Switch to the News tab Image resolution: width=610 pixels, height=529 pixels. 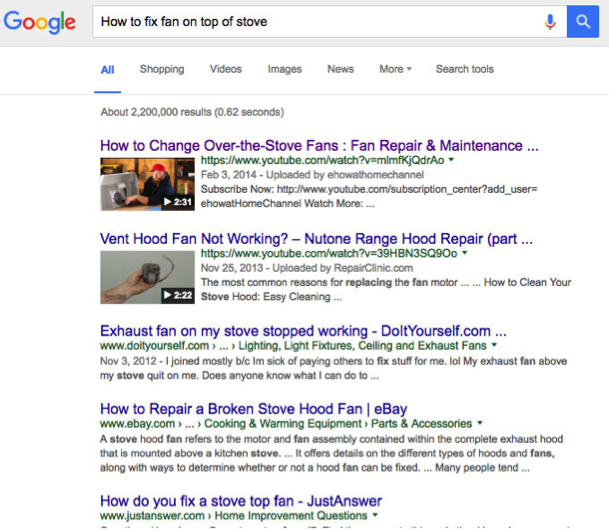pyautogui.click(x=340, y=69)
